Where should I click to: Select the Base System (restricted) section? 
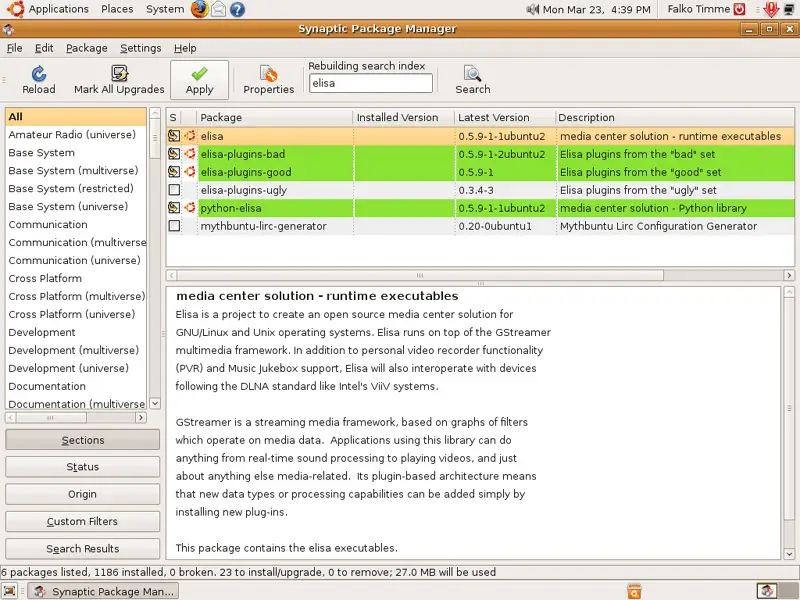coord(76,188)
